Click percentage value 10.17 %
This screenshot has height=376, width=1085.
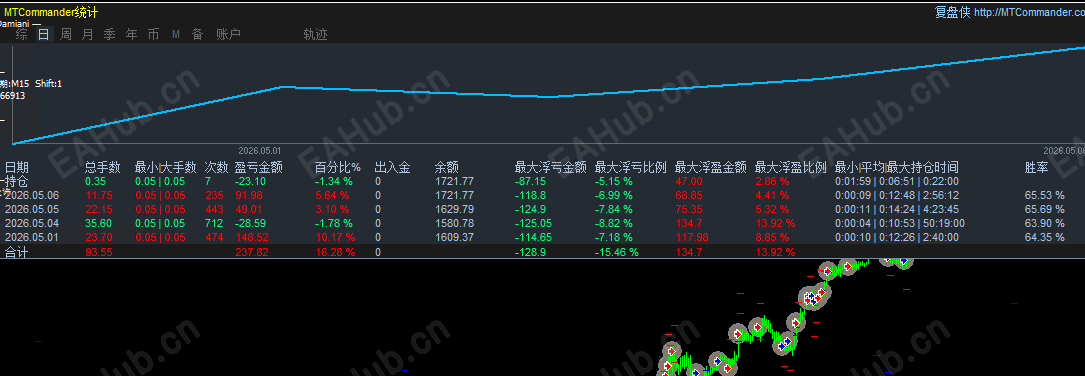coord(335,237)
